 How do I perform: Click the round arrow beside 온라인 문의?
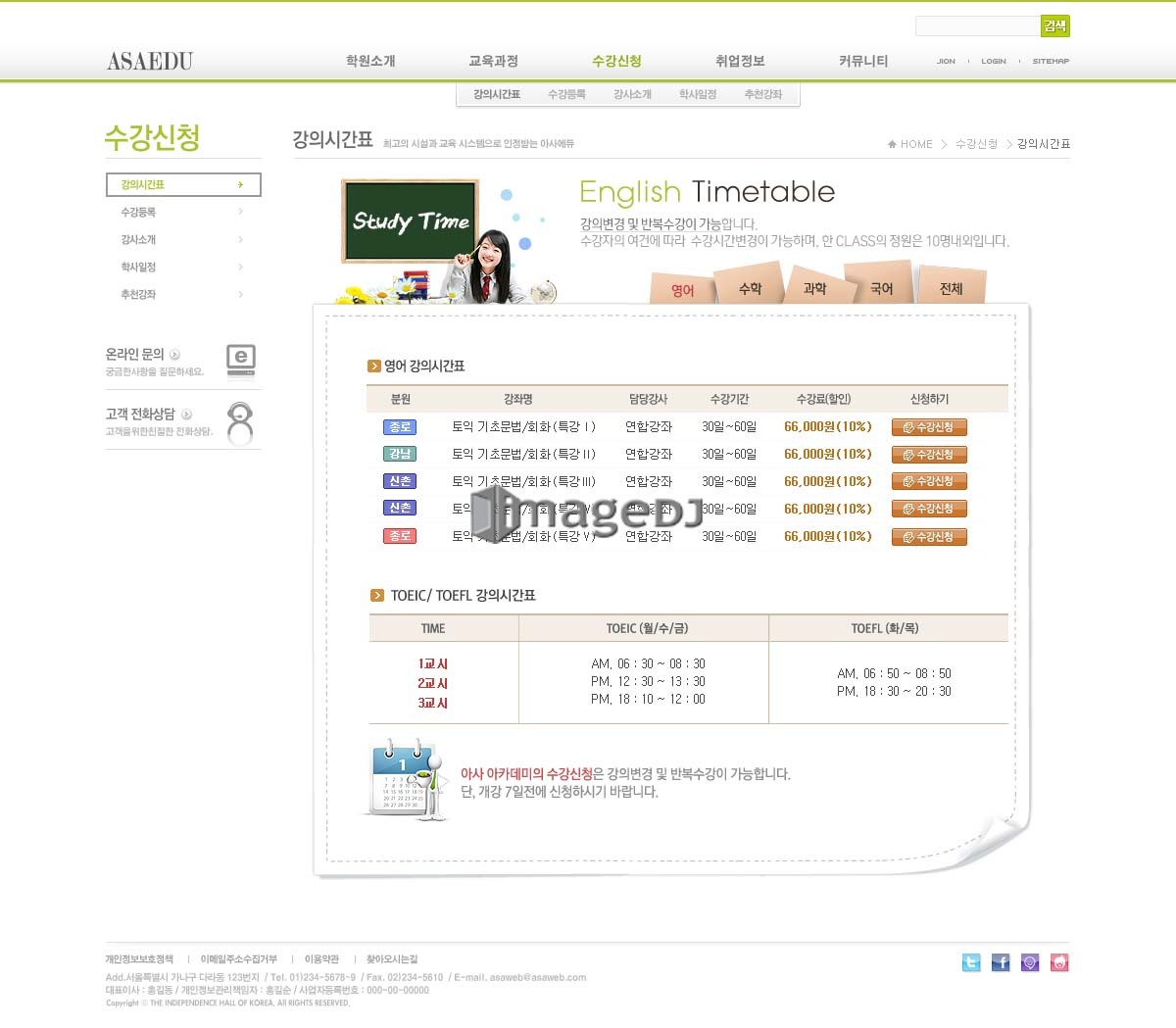(x=174, y=355)
